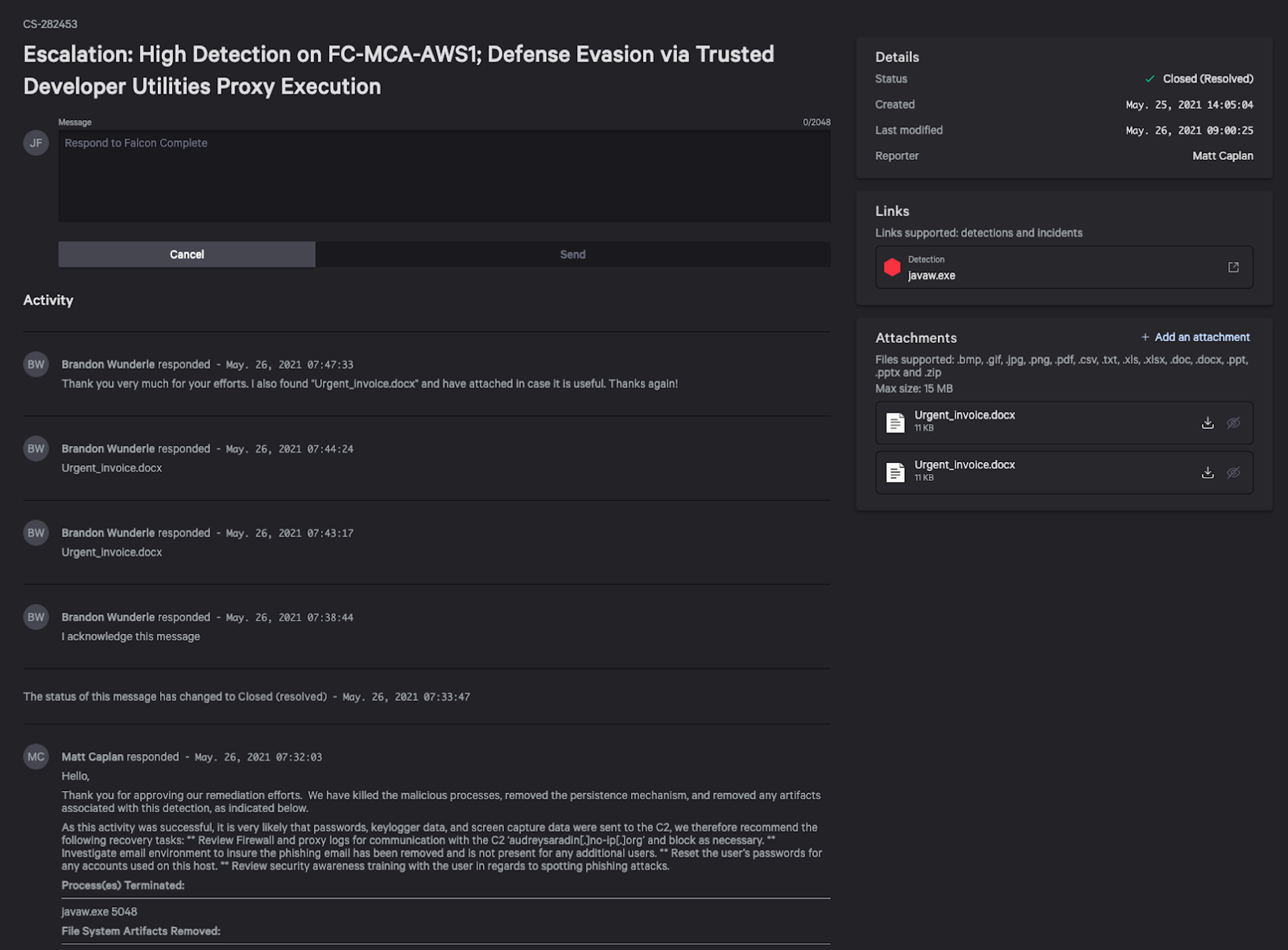Image resolution: width=1288 pixels, height=950 pixels.
Task: Click the JF user avatar beside message box
Action: [36, 143]
